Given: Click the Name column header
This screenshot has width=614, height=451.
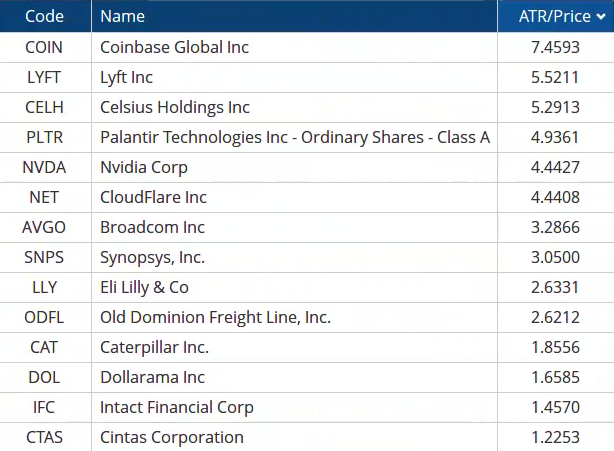Looking at the screenshot, I should (x=122, y=16).
